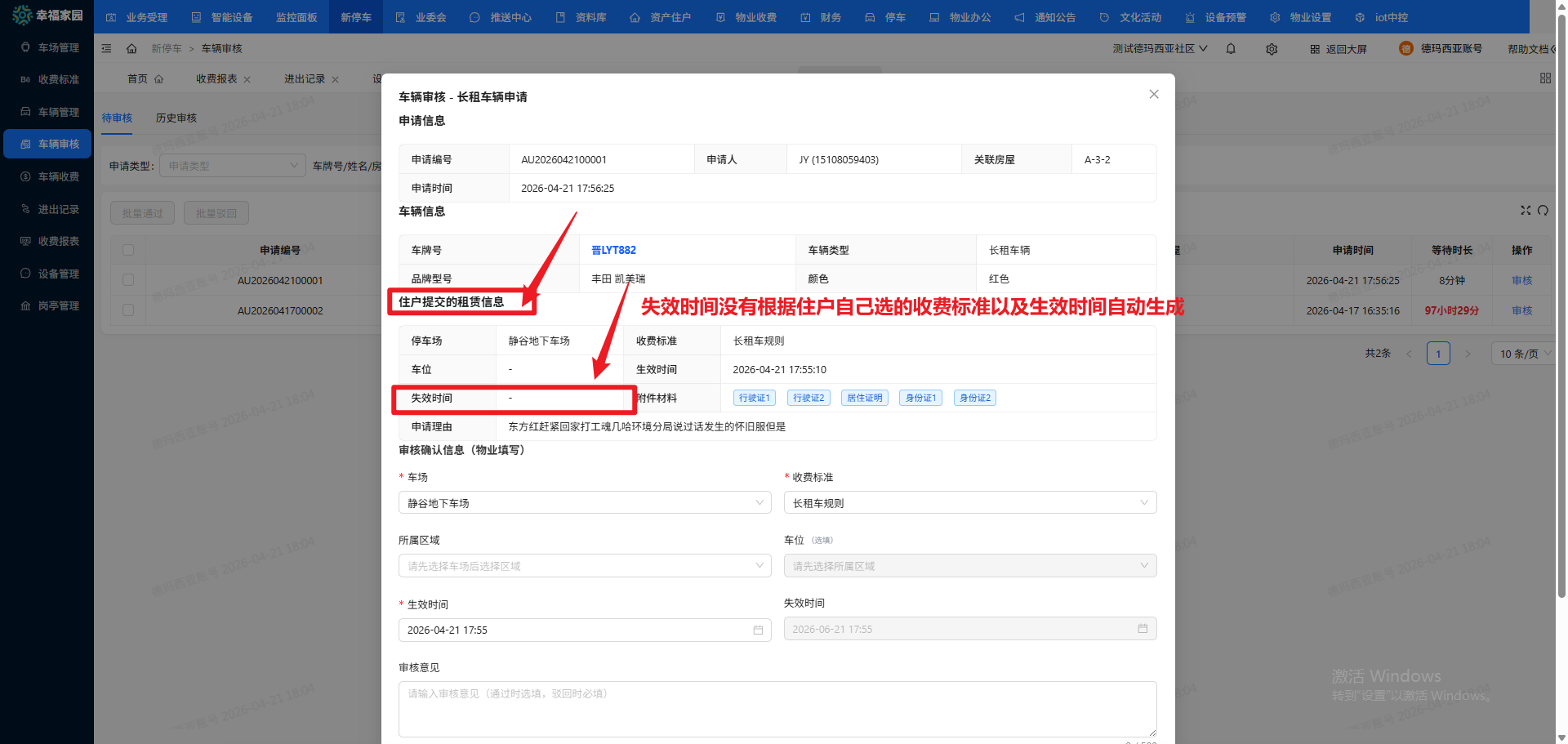Open the 收费标准 dropdown showing 长租车规则

click(969, 503)
